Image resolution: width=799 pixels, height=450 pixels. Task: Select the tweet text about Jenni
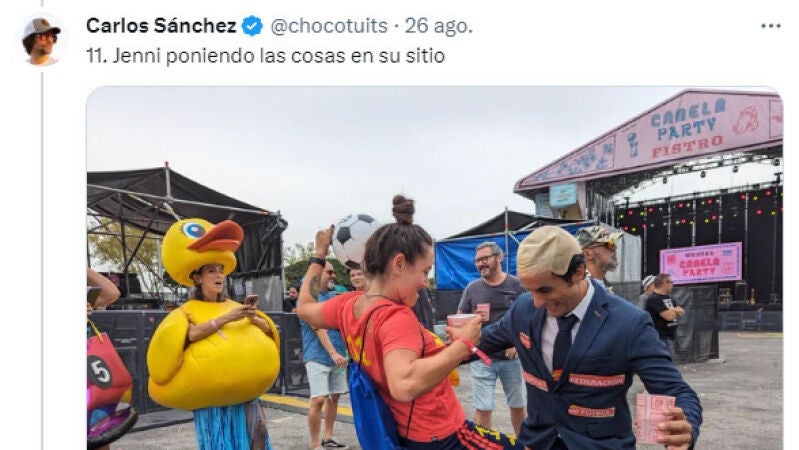coord(265,56)
